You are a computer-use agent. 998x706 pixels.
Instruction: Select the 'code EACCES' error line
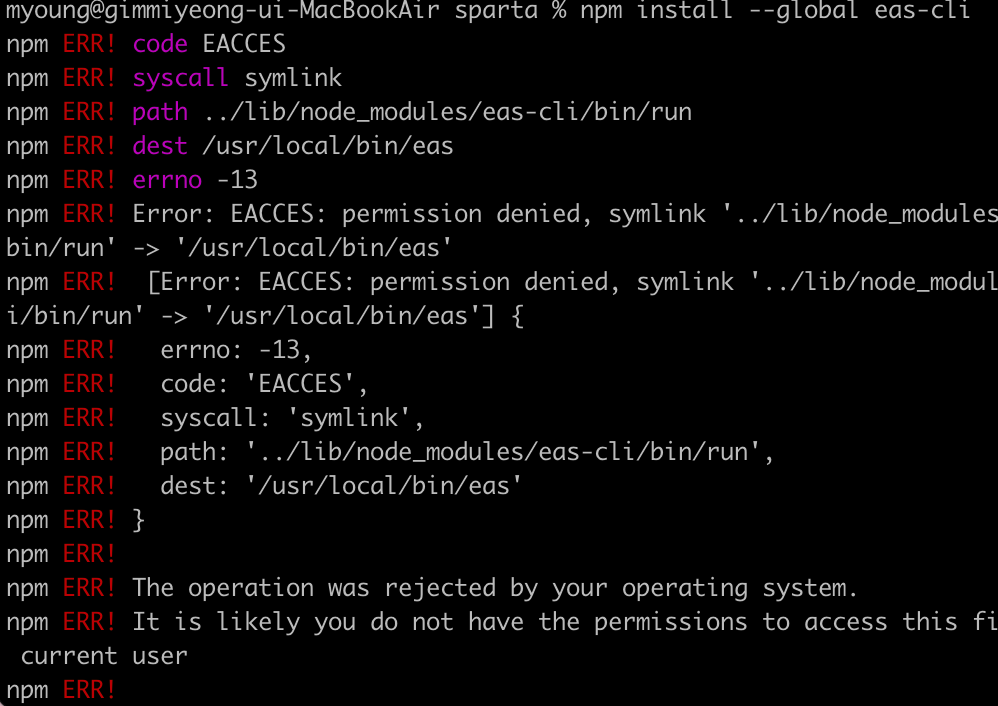point(146,44)
